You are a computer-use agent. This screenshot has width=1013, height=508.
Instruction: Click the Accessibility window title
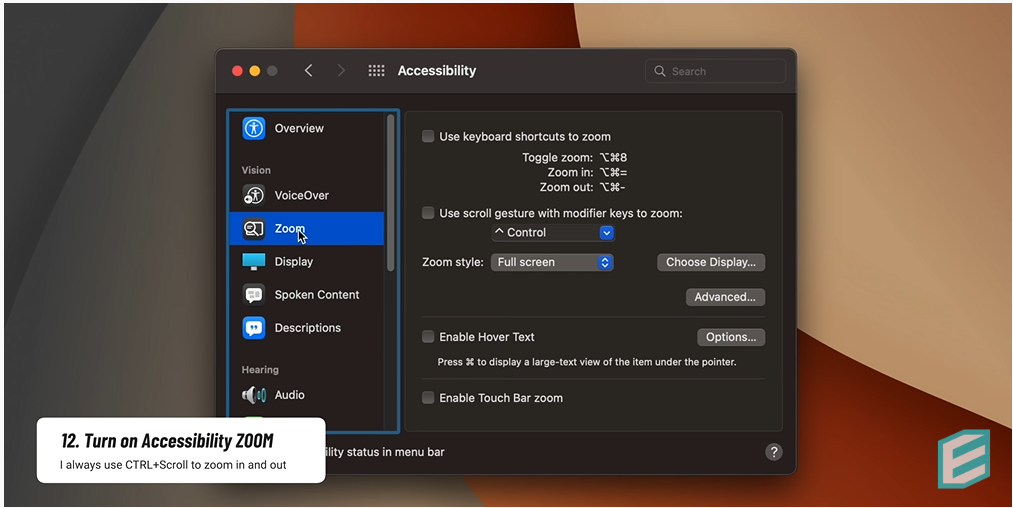[437, 70]
